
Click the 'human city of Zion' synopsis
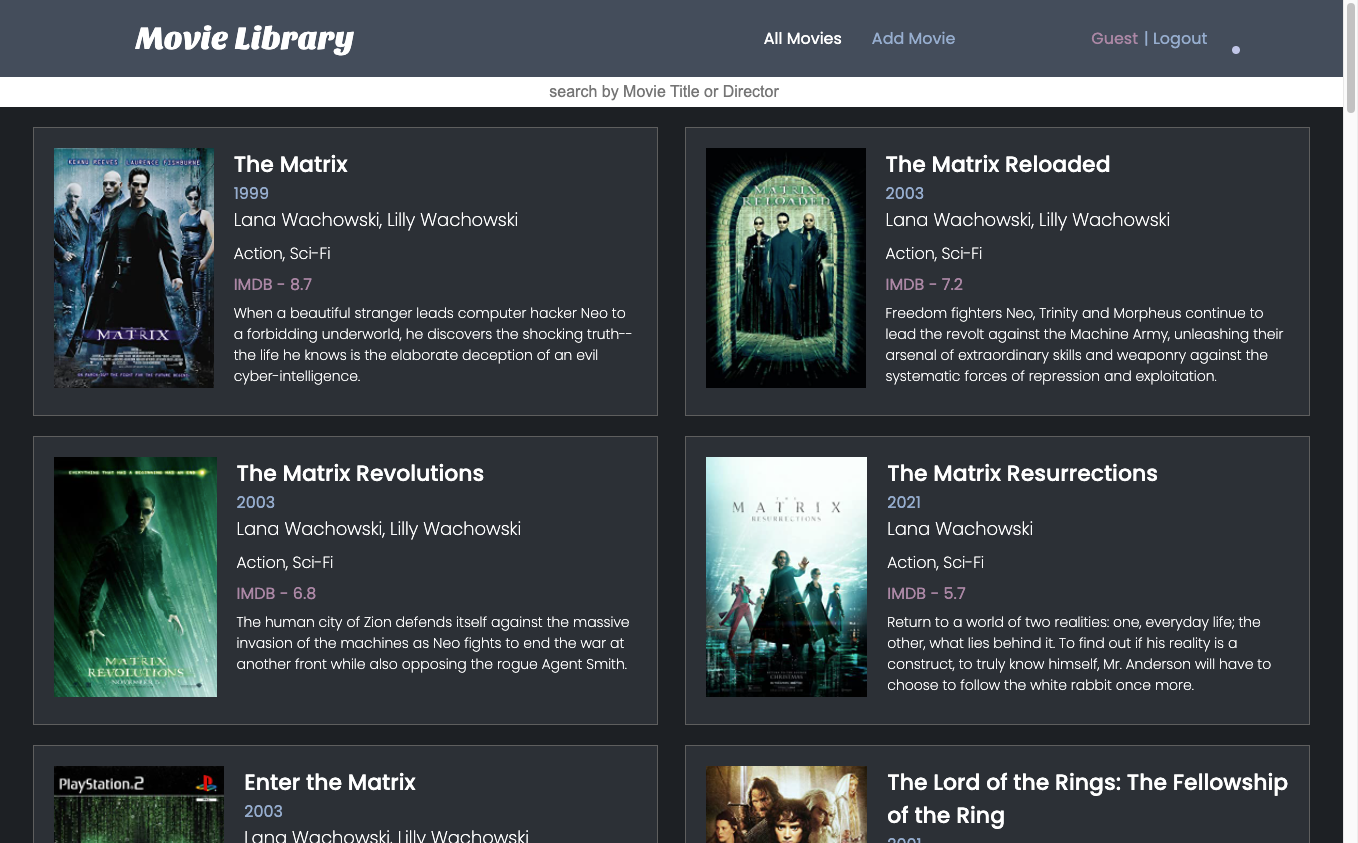tap(433, 643)
